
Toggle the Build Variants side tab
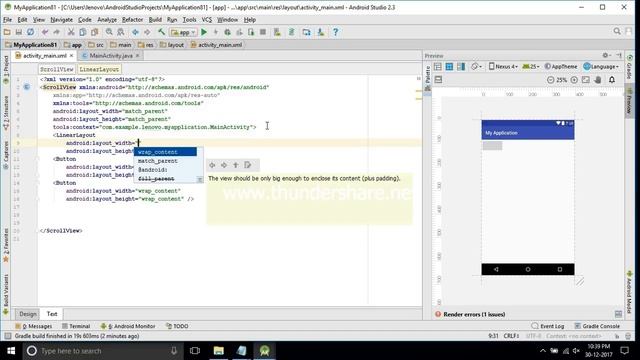click(x=6, y=295)
